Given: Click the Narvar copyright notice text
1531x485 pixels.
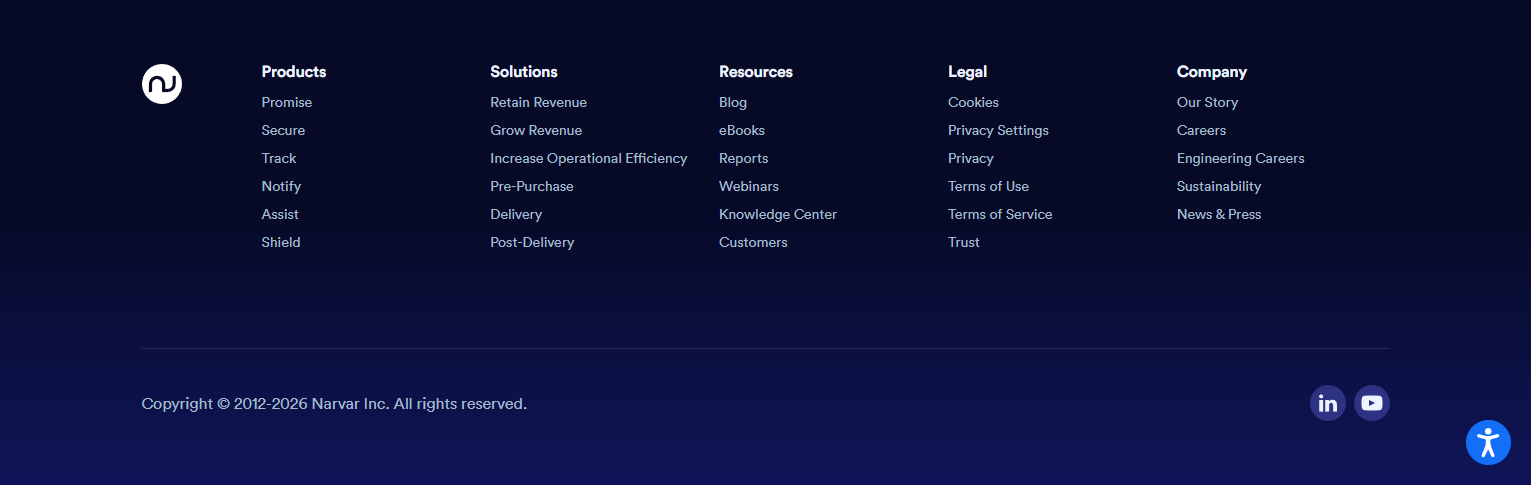Looking at the screenshot, I should coord(334,404).
